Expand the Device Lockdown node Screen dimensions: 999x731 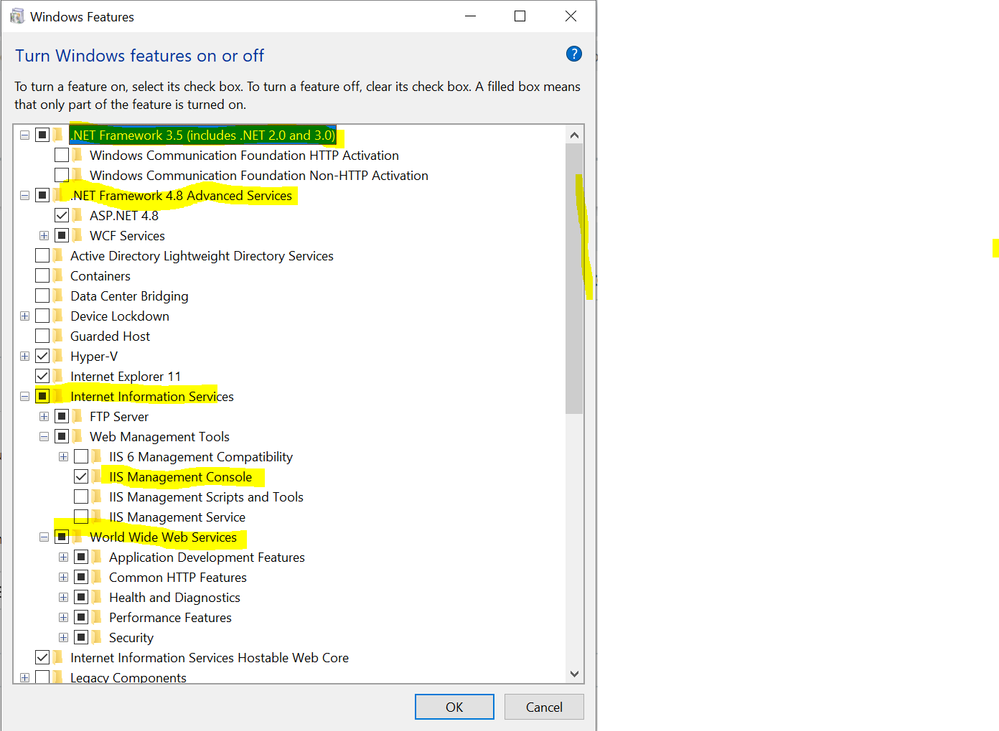coord(25,316)
